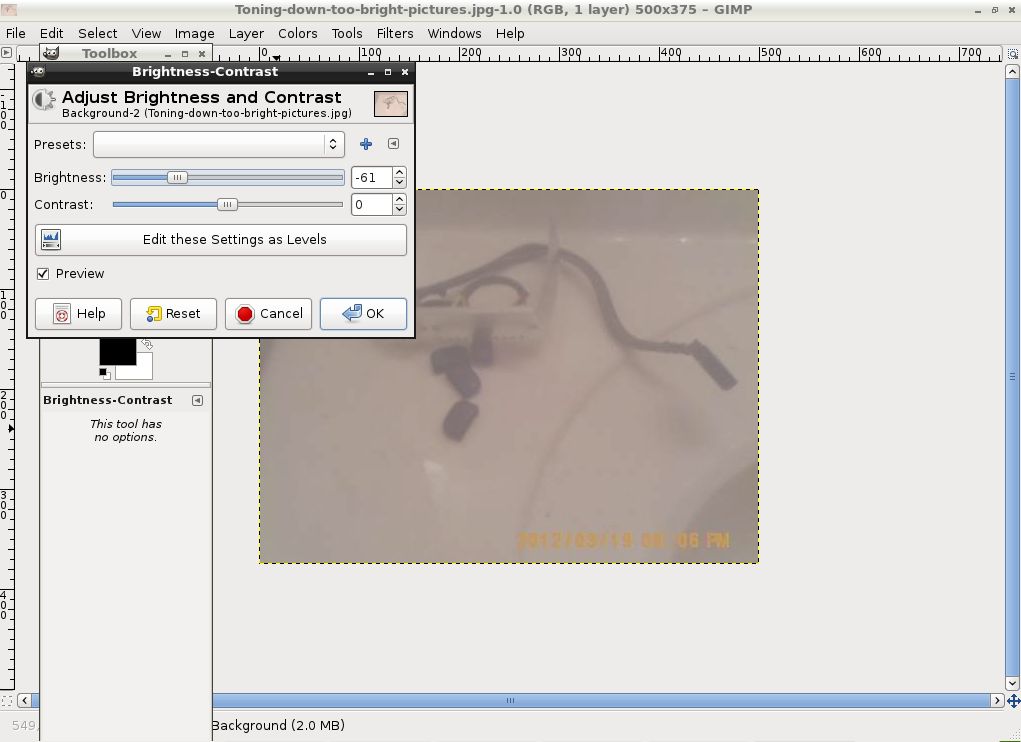Click the horizontal scrollbar right arrow
Image resolution: width=1021 pixels, height=742 pixels.
click(x=997, y=701)
